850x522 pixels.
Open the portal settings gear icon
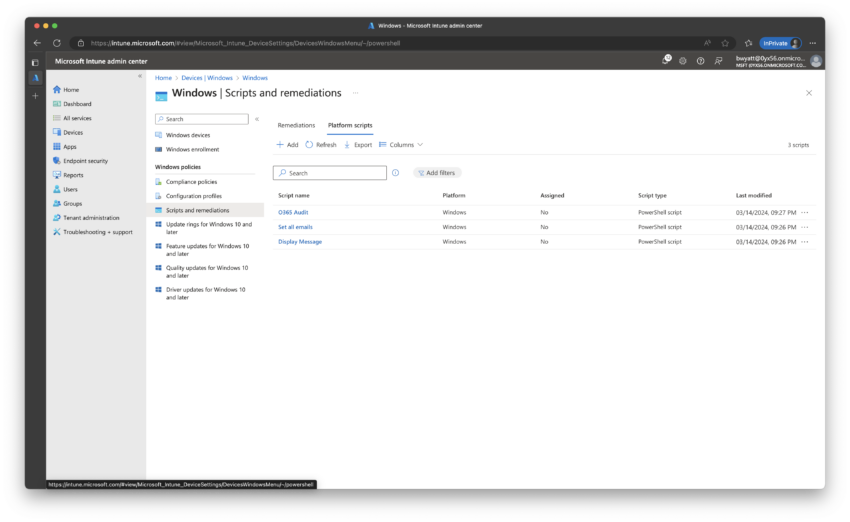682,61
